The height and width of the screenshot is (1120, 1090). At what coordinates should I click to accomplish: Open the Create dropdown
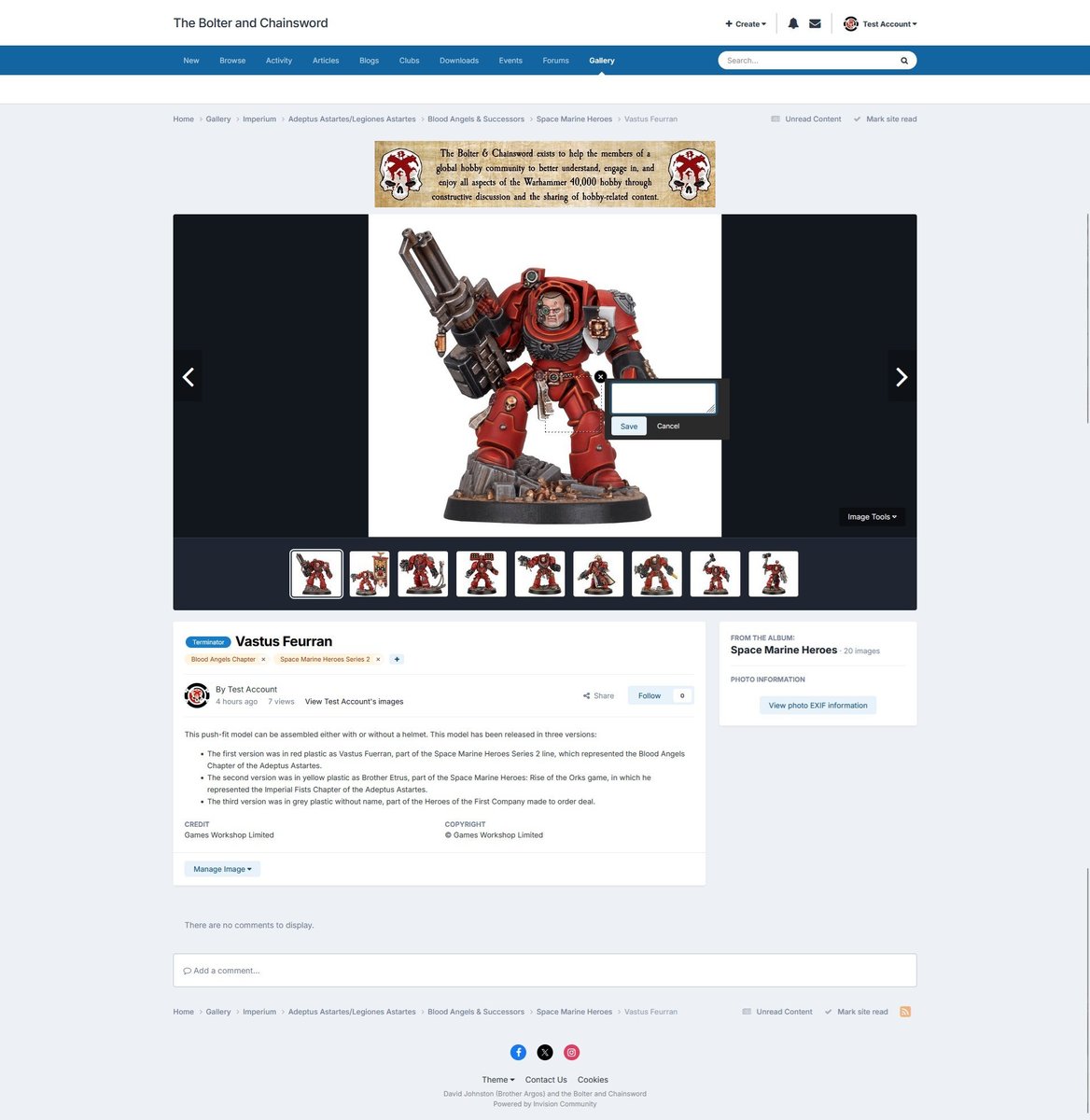pyautogui.click(x=746, y=24)
